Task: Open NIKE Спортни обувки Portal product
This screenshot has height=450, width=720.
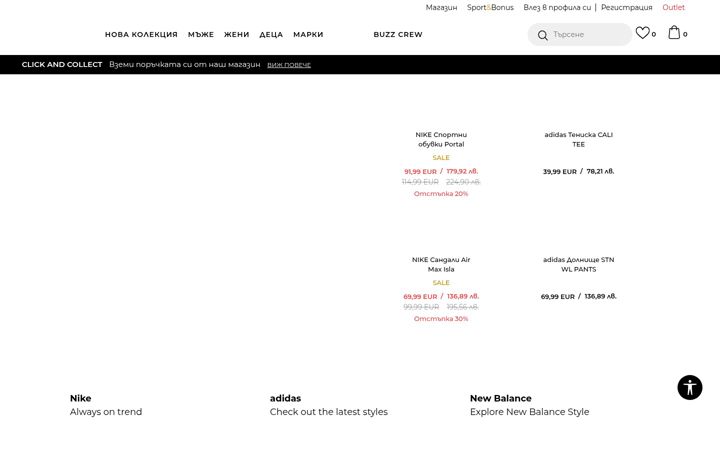Action: 441,139
